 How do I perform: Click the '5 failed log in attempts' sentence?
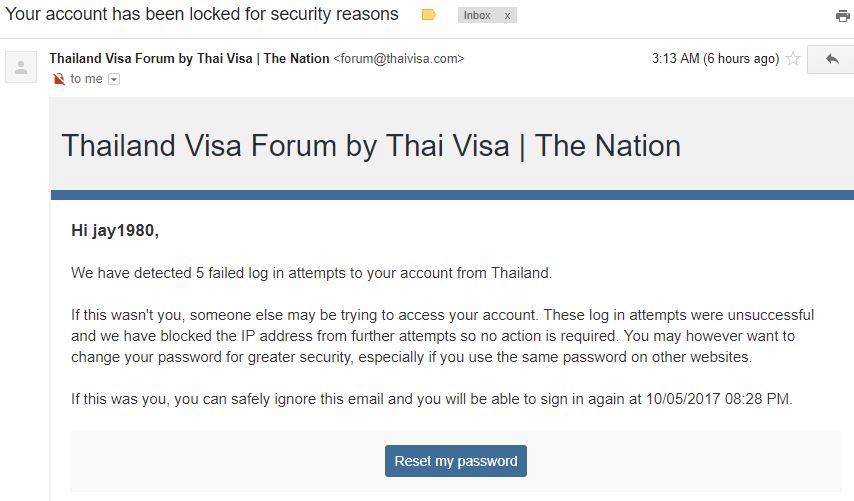pyautogui.click(x=312, y=273)
